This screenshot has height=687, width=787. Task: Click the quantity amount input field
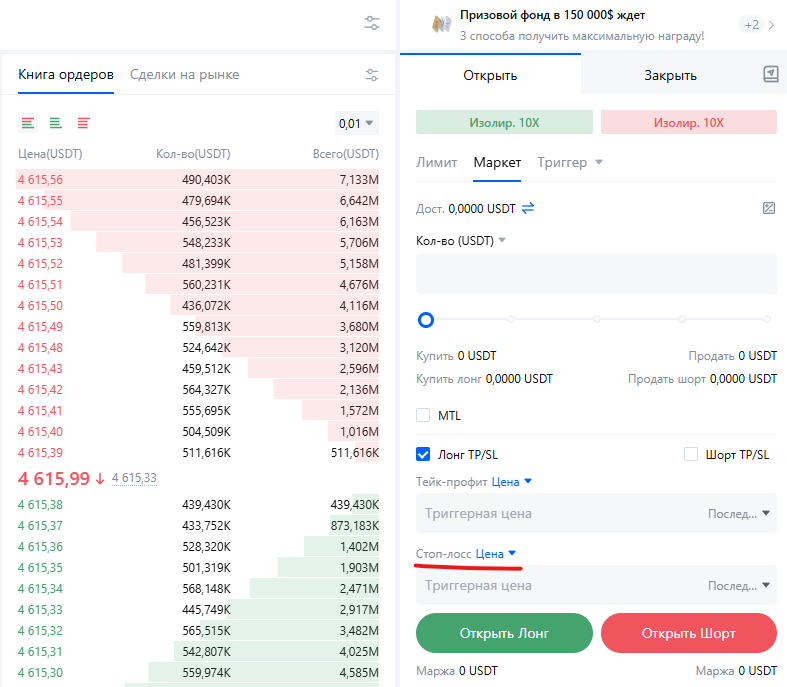click(x=596, y=273)
